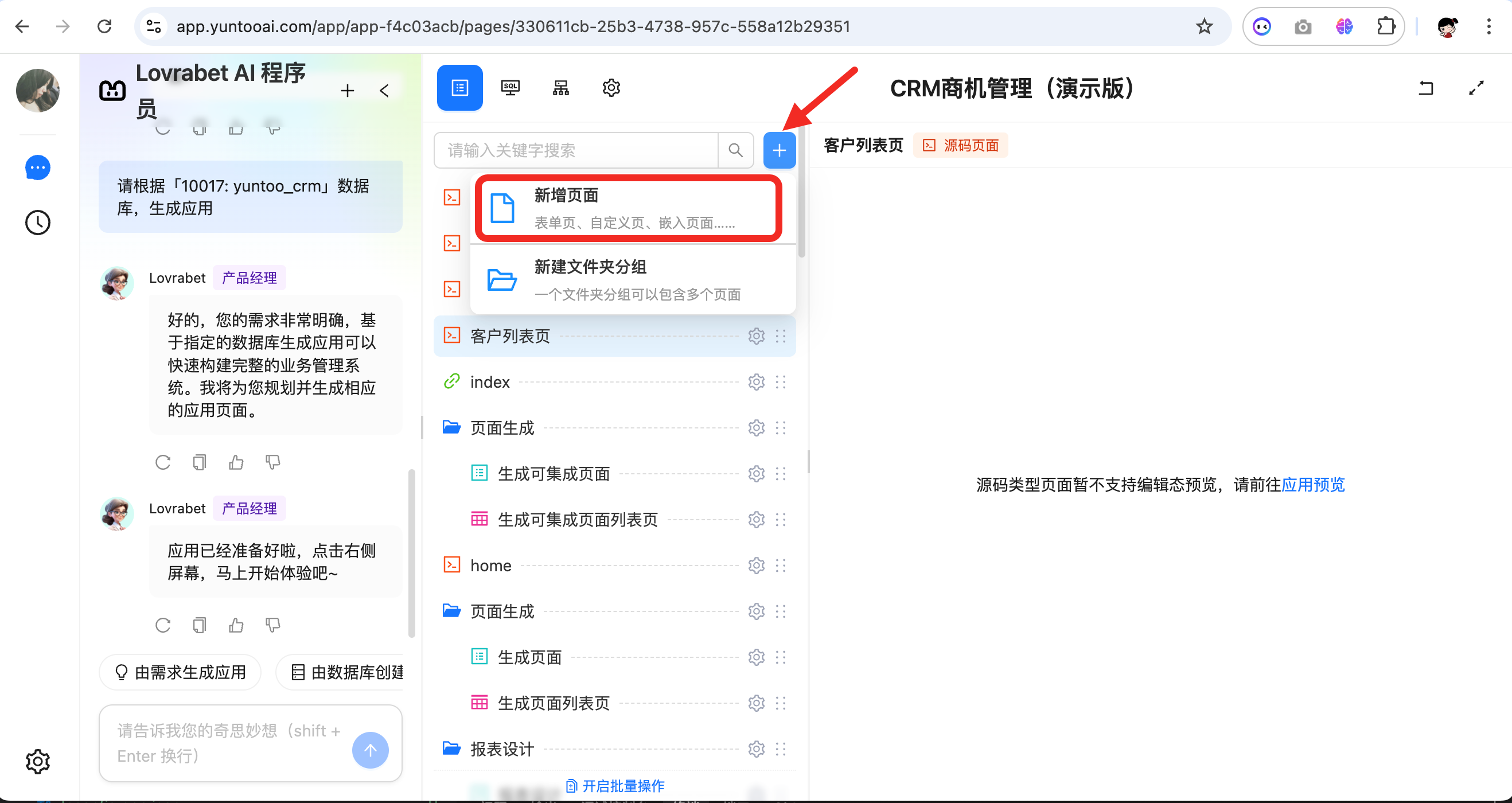Image resolution: width=1512 pixels, height=803 pixels.
Task: Click thumbs up on the last Lovrabet reply
Action: tap(236, 625)
